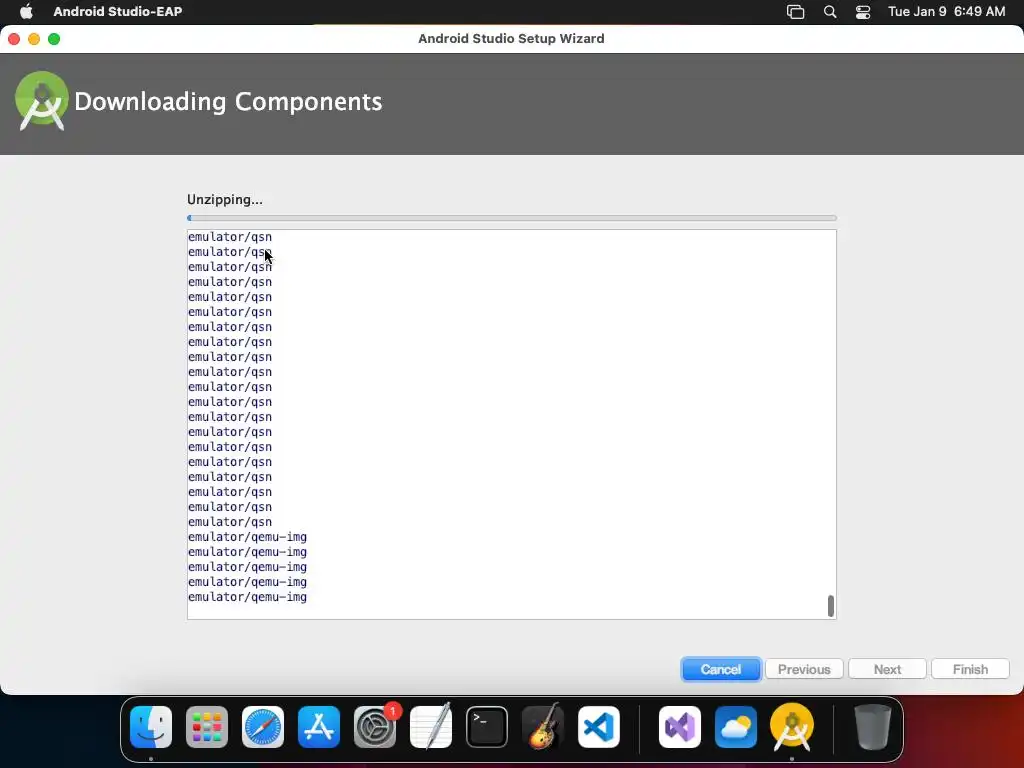Launch Launchpad from the dock
1024x768 pixels.
[207, 727]
